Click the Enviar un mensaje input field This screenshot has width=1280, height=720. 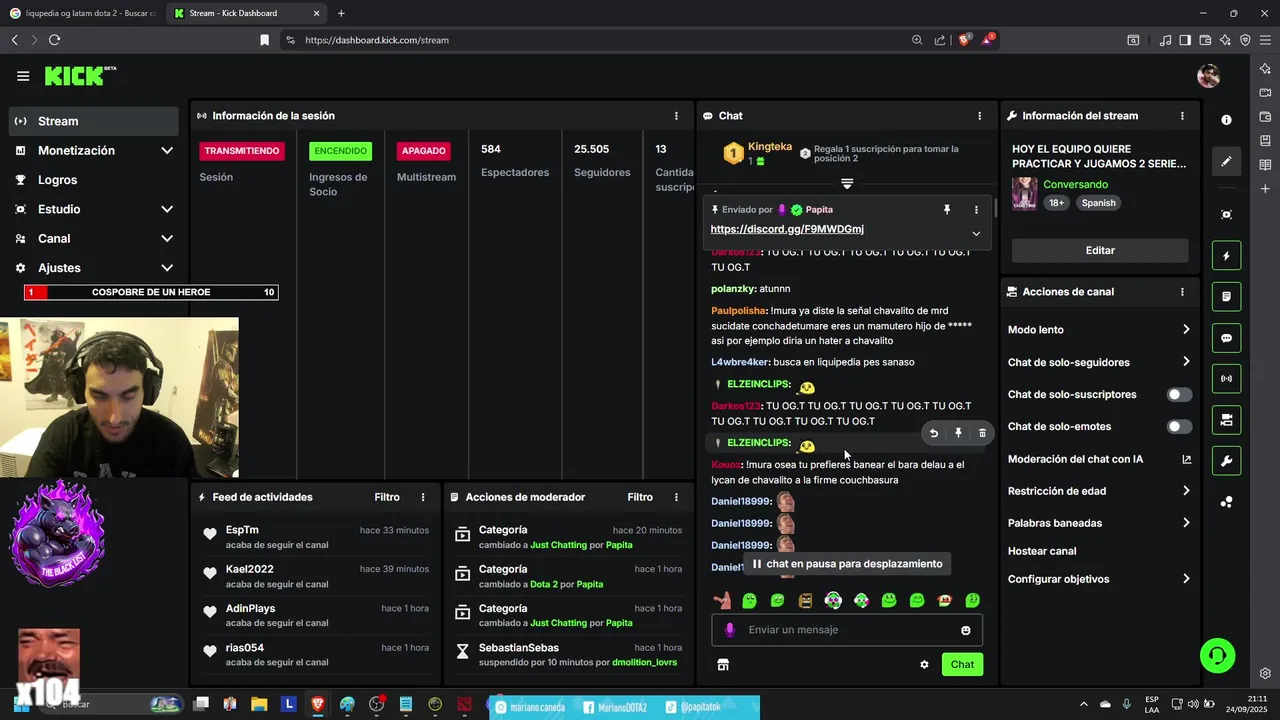847,630
